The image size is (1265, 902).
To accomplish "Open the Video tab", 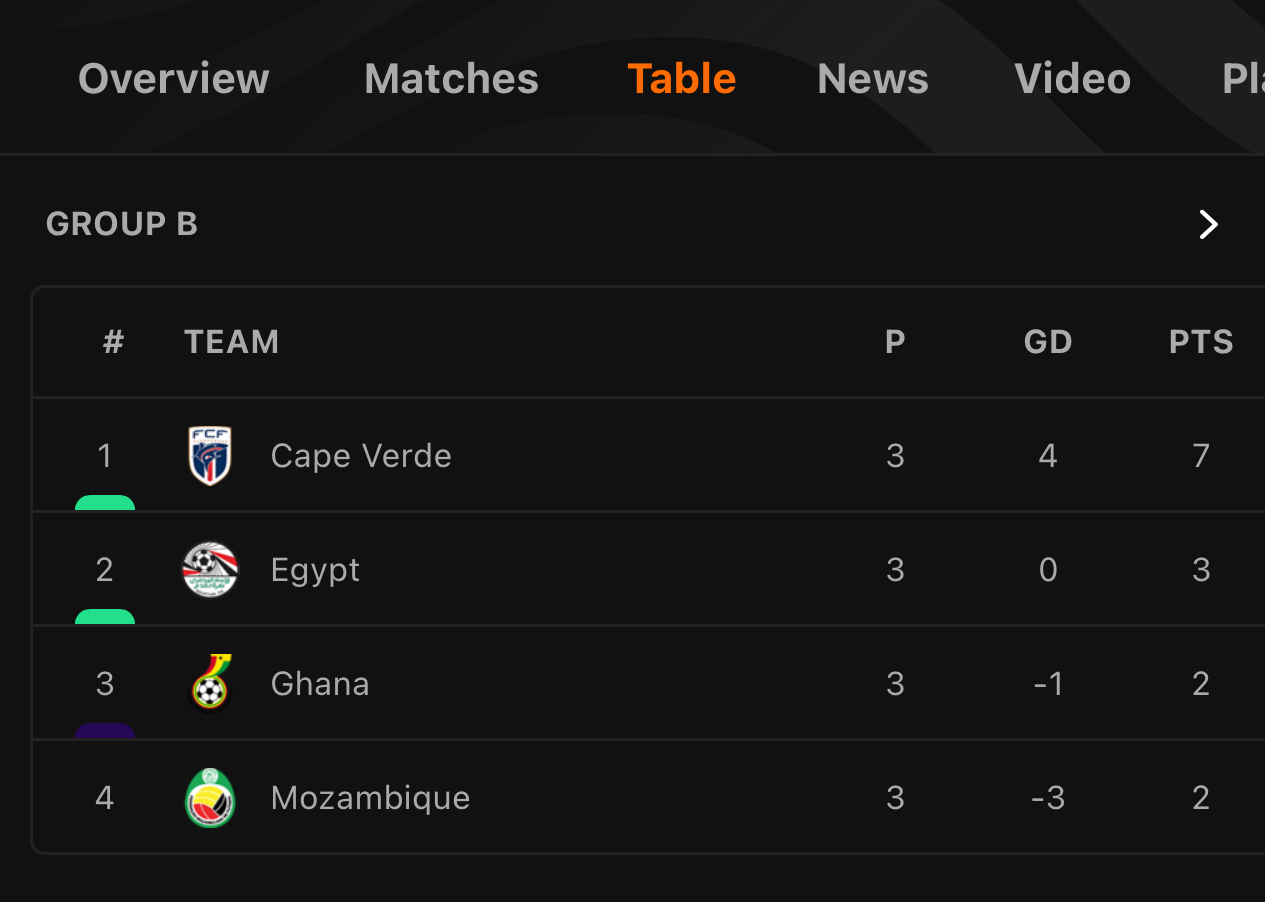I will coord(1072,79).
